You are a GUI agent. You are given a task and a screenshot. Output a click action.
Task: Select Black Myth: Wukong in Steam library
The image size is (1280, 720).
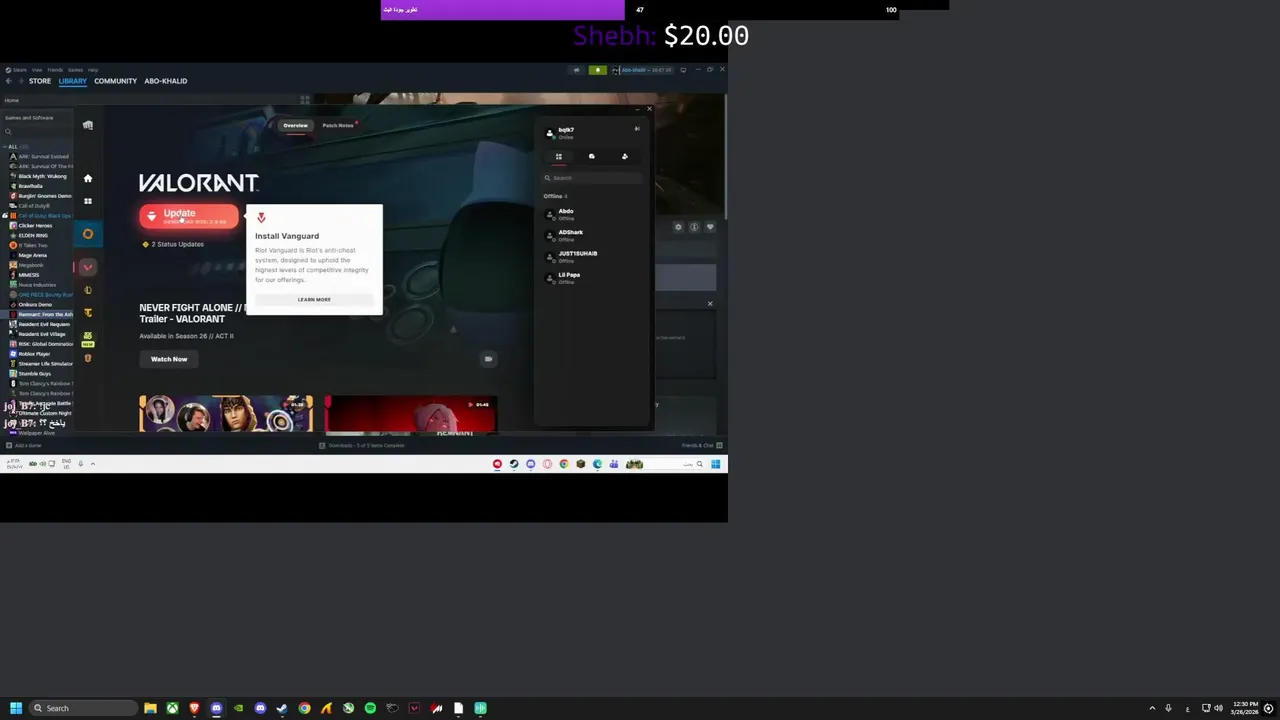(42, 176)
